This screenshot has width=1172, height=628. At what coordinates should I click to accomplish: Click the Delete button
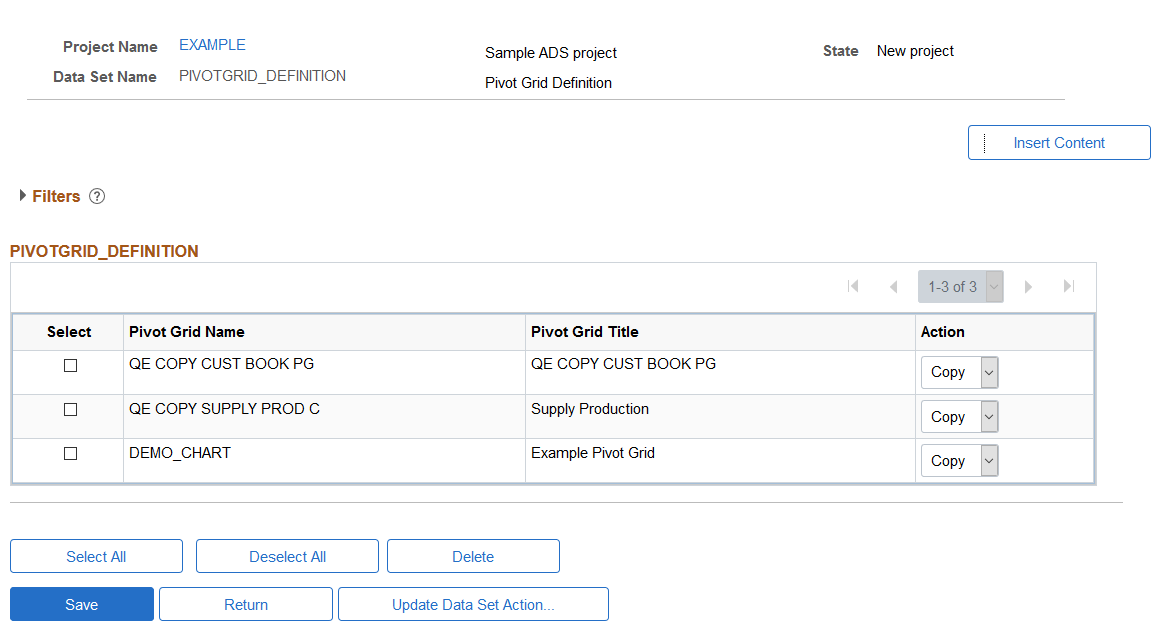coord(473,556)
